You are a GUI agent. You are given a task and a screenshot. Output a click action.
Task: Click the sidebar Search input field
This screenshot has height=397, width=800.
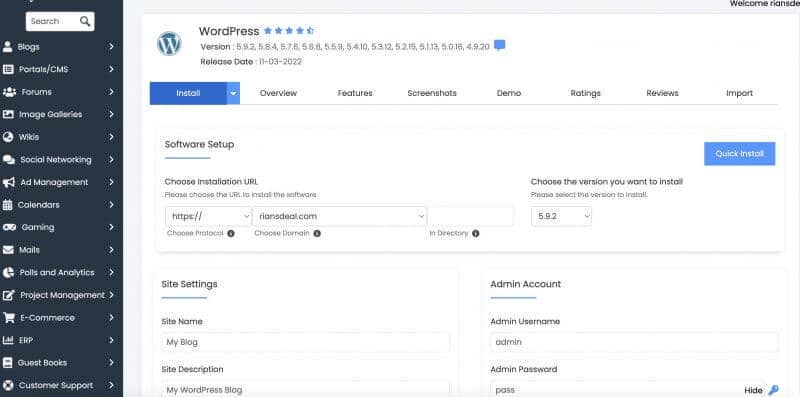click(53, 21)
